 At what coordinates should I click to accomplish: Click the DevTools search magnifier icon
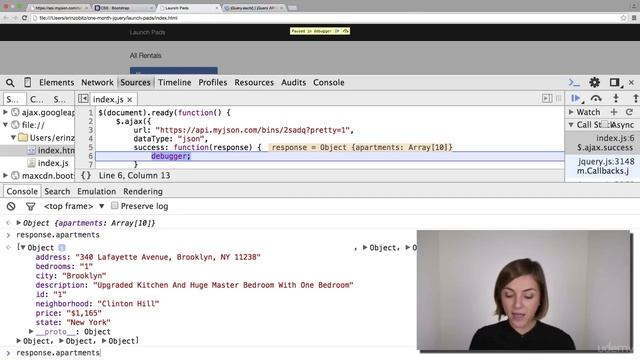(x=10, y=83)
